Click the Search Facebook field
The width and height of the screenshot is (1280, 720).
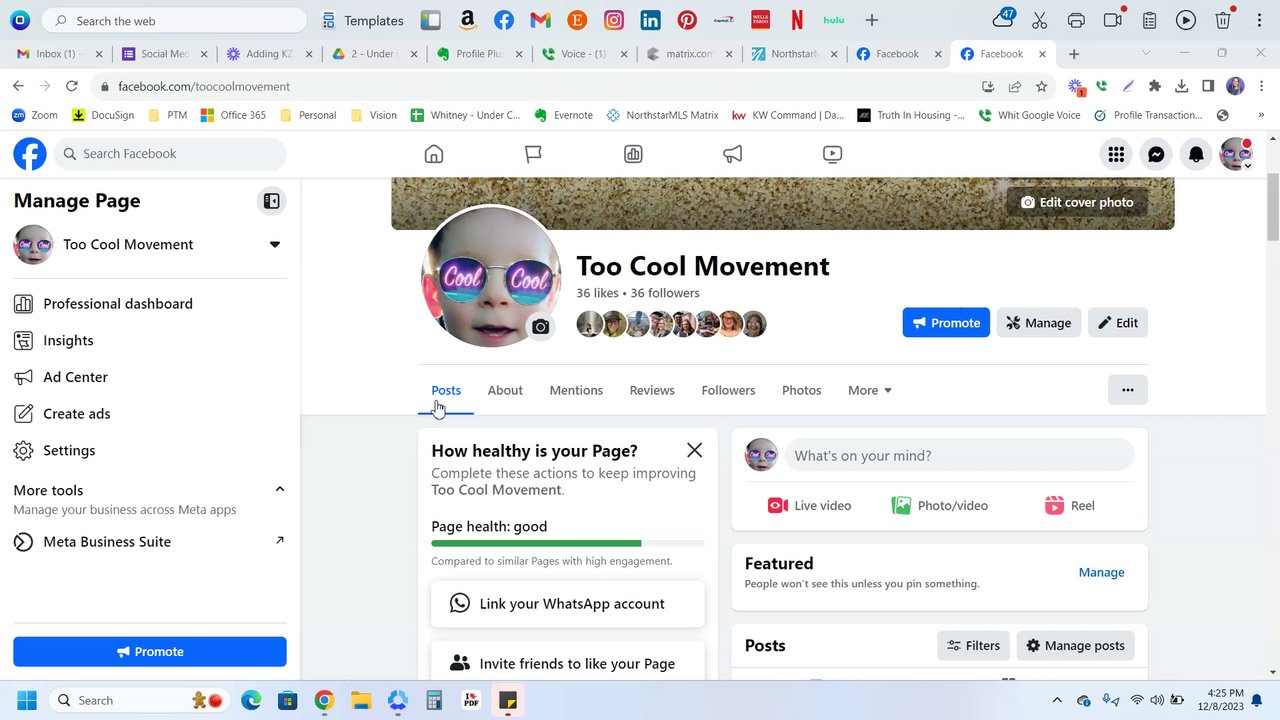pos(170,154)
